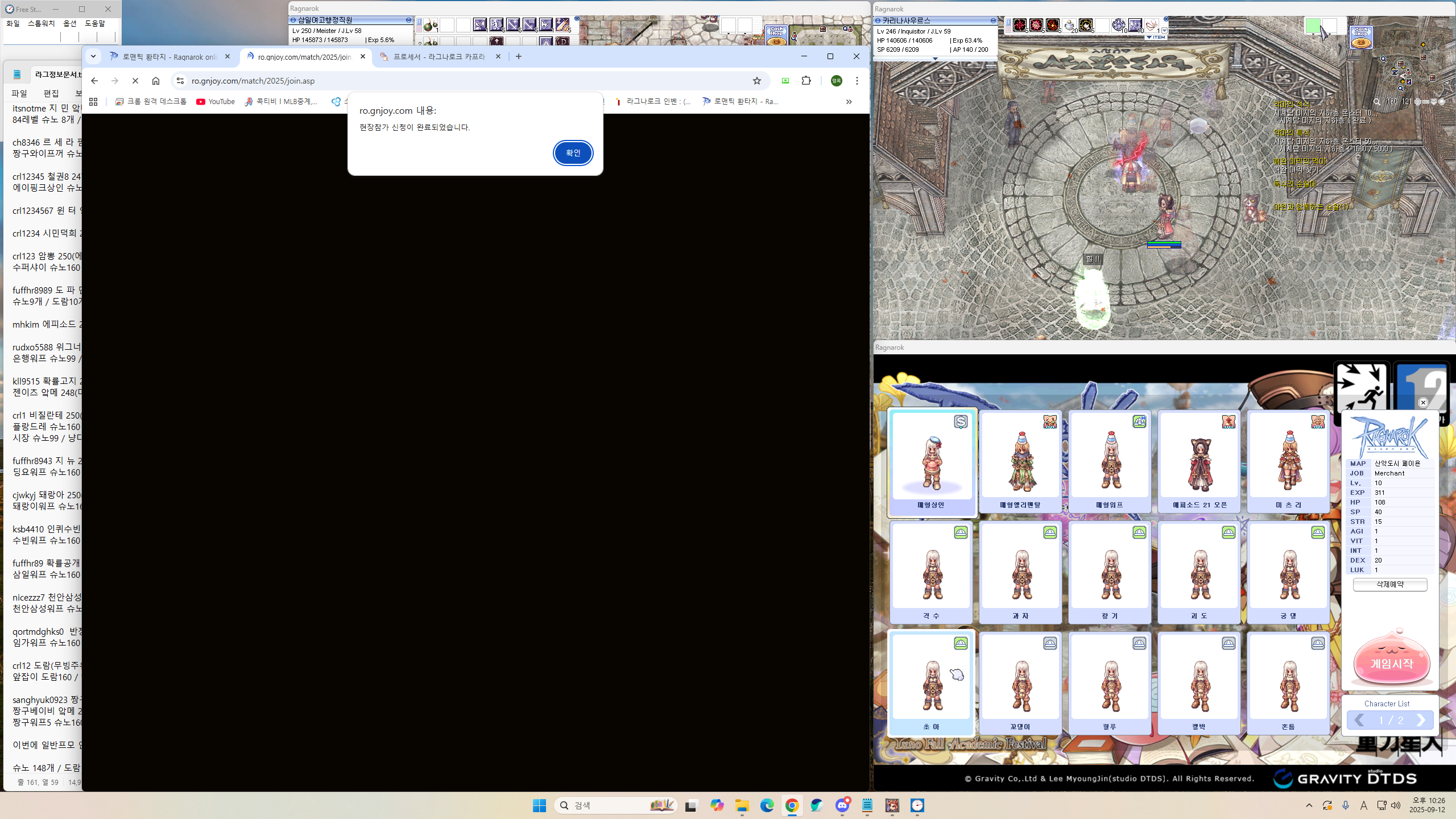Open the apps grid in bookmarks bar
This screenshot has height=819, width=1456.
tap(93, 101)
